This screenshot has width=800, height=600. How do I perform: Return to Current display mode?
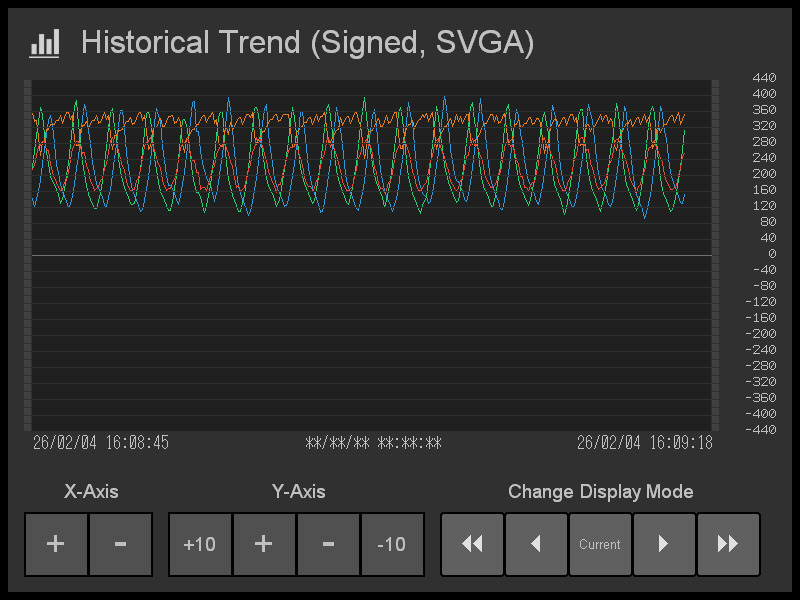(x=600, y=544)
